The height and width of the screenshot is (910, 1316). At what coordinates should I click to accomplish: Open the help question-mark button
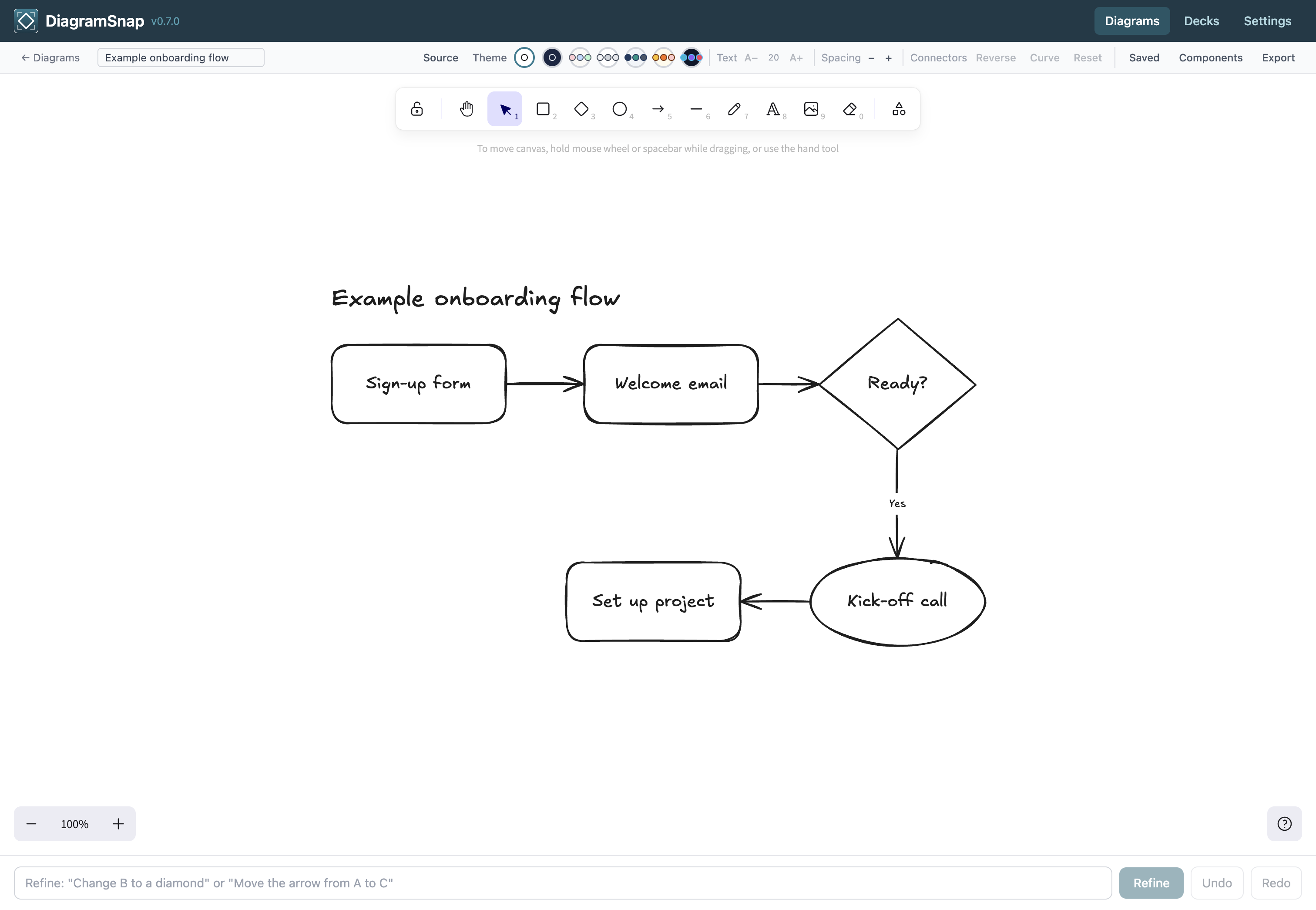[x=1284, y=823]
